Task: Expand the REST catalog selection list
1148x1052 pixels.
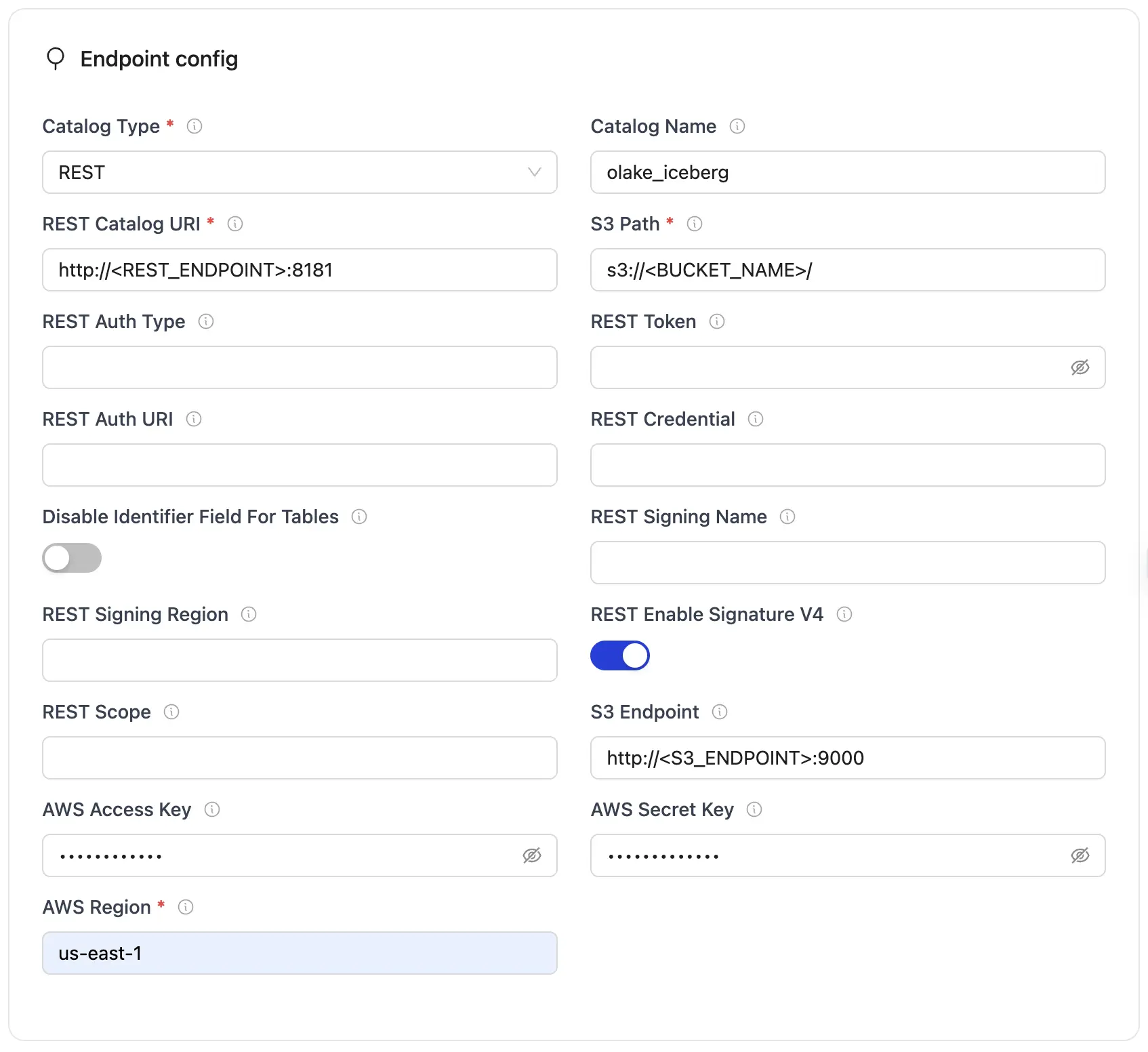Action: pos(299,173)
